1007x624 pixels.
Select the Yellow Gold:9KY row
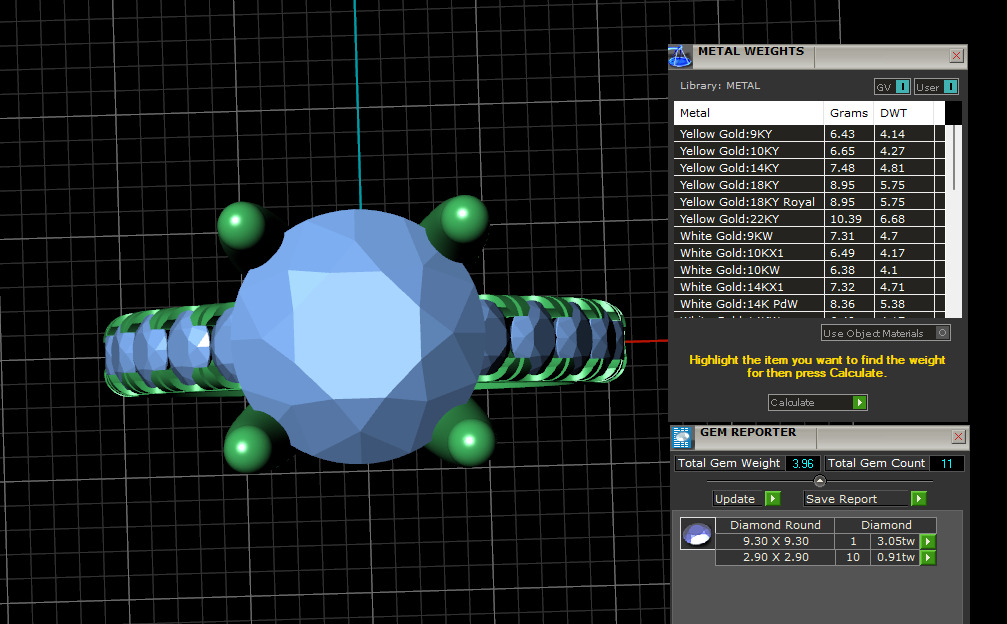[809, 134]
